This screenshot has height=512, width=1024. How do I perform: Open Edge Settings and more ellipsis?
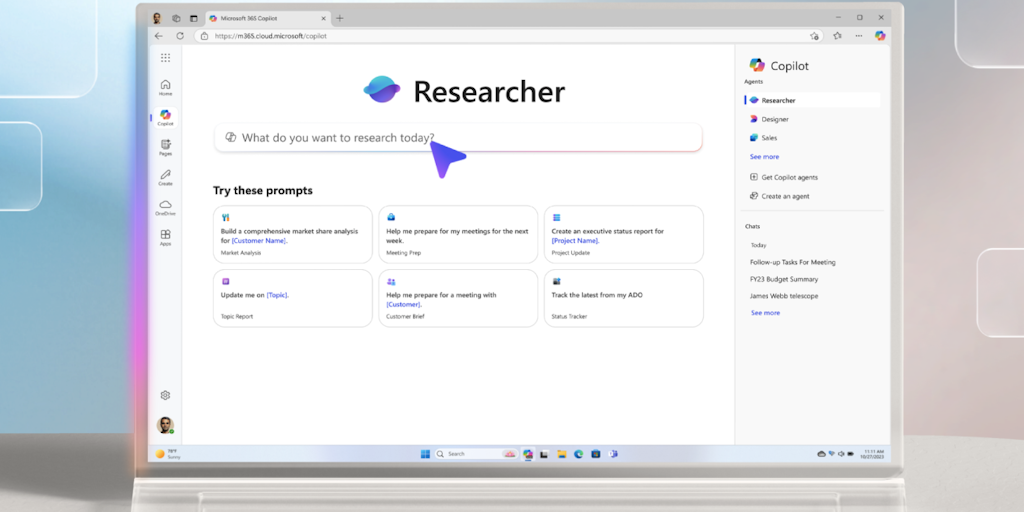[859, 36]
